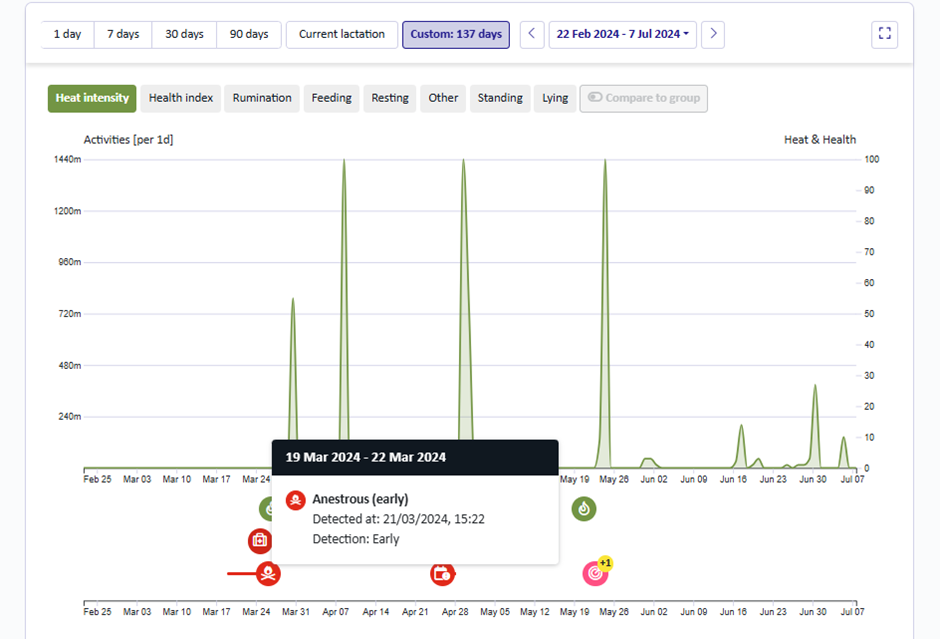Select the heat drop icon near May 19
Viewport: 940px width, 639px height.
[584, 509]
